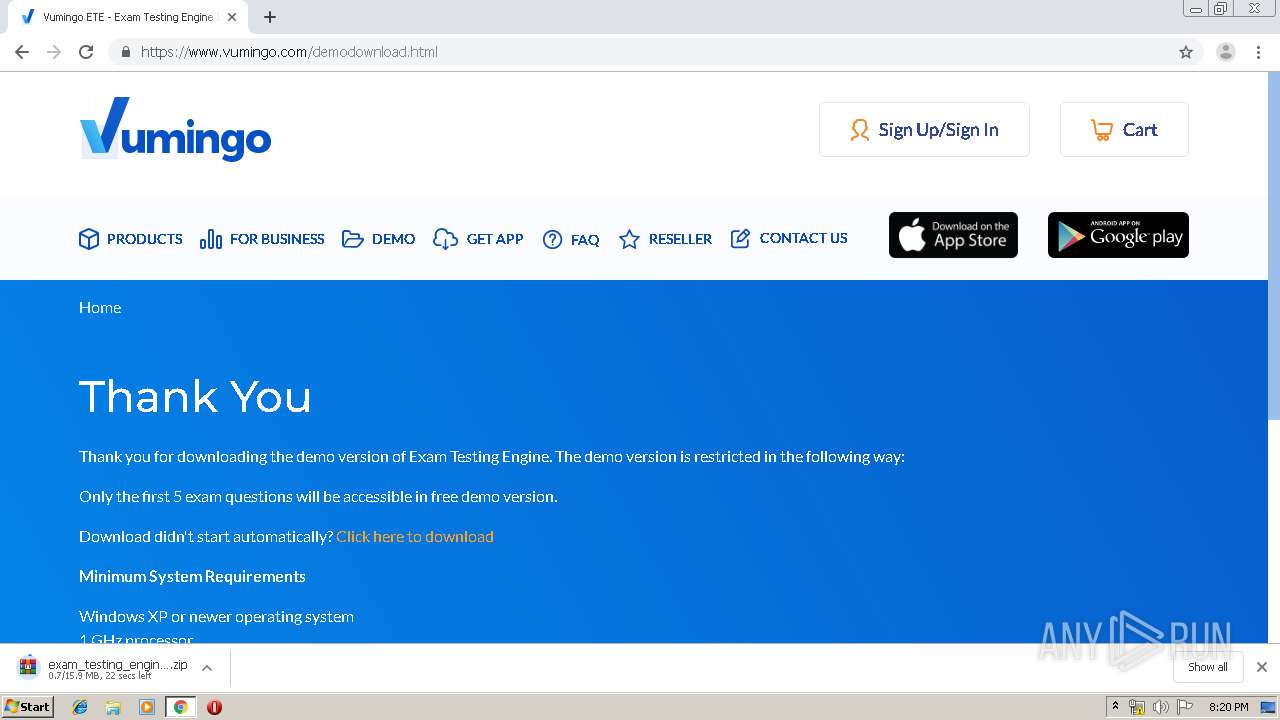Close the Vumingo ETE tab
Viewport: 1280px width, 720px height.
tap(232, 17)
